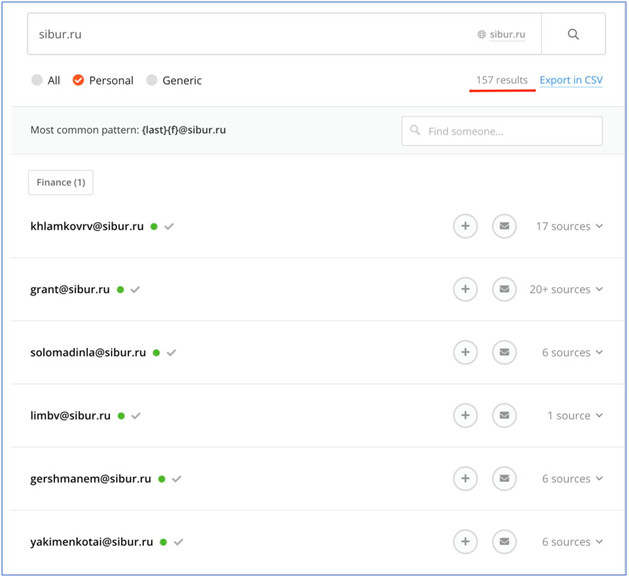This screenshot has height=577, width=629.
Task: Select the Generic filter radio button
Action: [152, 81]
